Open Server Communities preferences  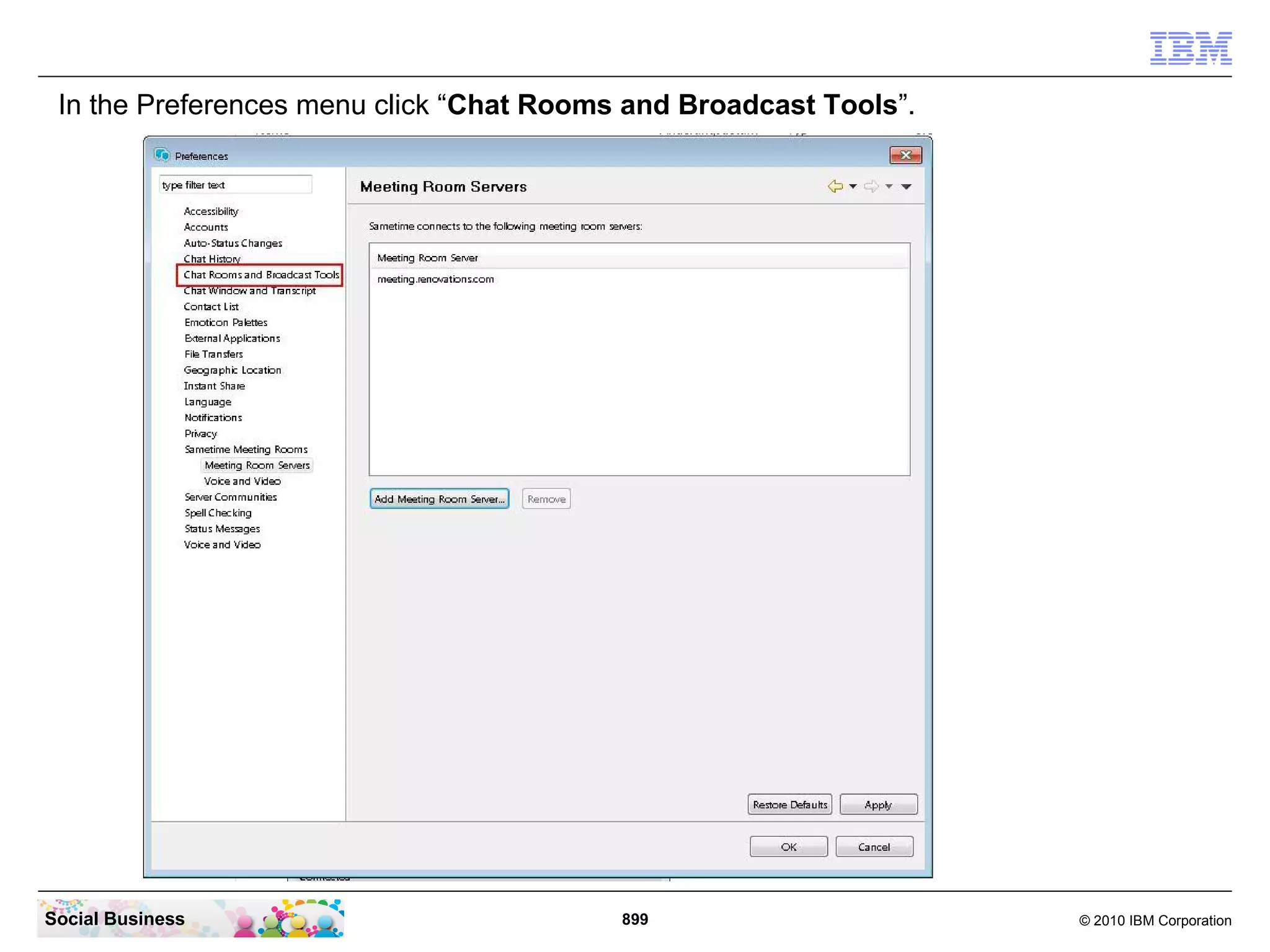coord(231,497)
